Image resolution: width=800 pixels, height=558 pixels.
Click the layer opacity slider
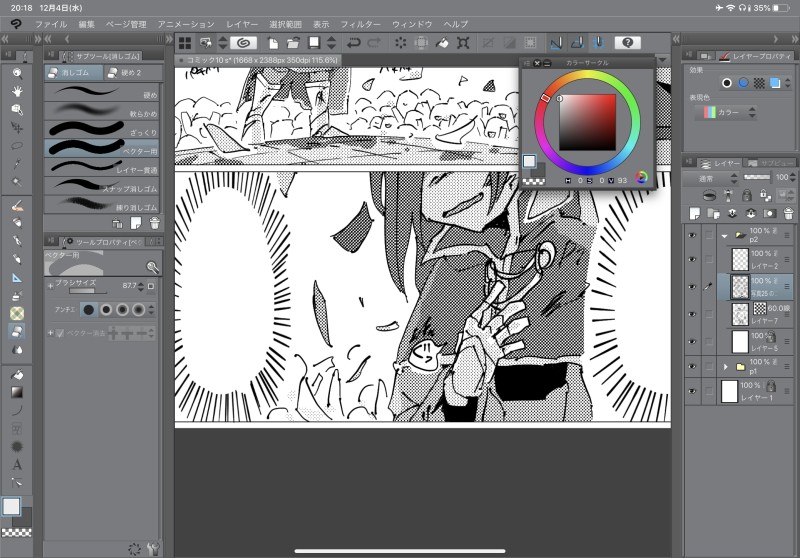tap(757, 177)
